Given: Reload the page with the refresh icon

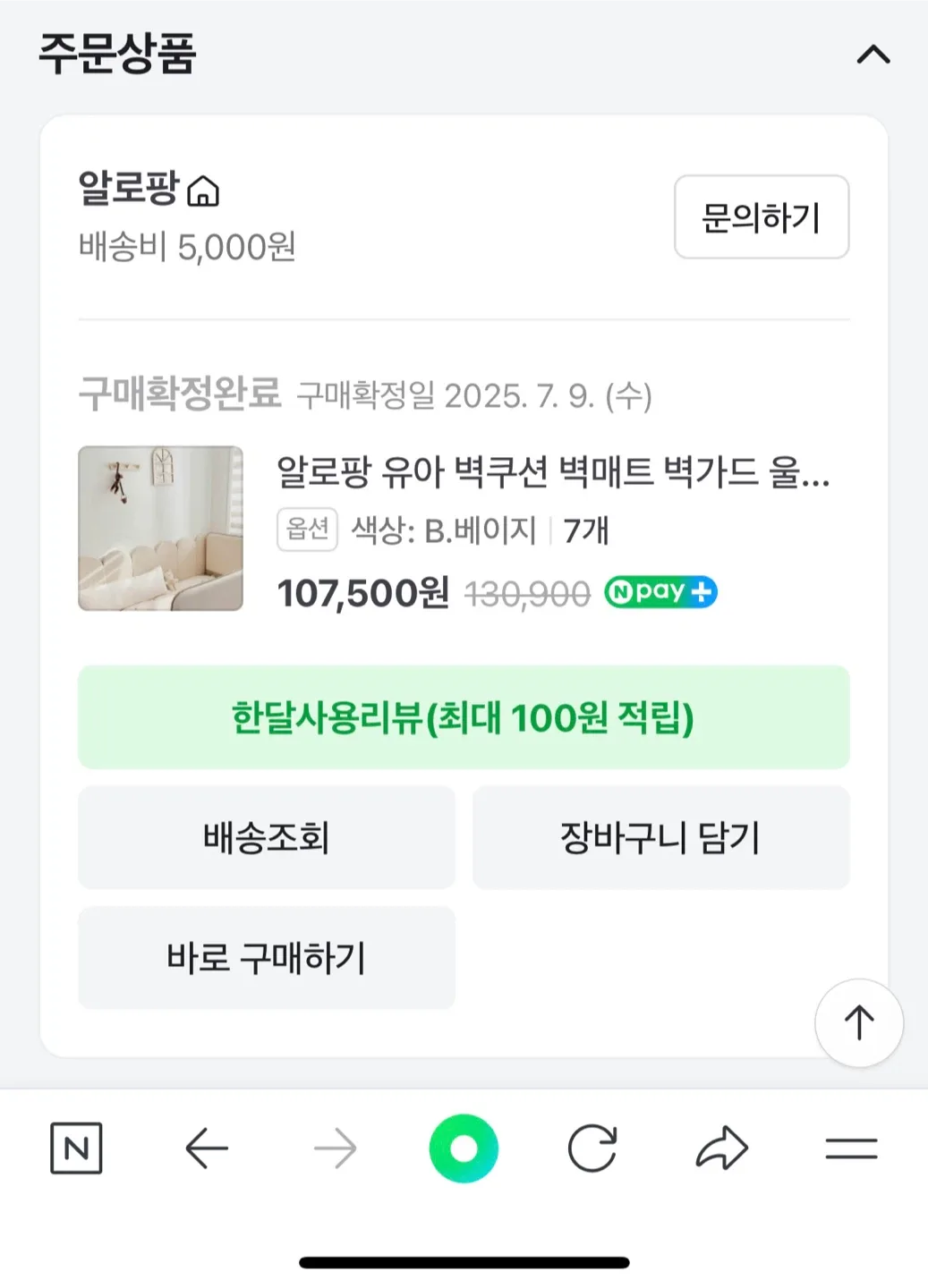Looking at the screenshot, I should [x=592, y=1148].
